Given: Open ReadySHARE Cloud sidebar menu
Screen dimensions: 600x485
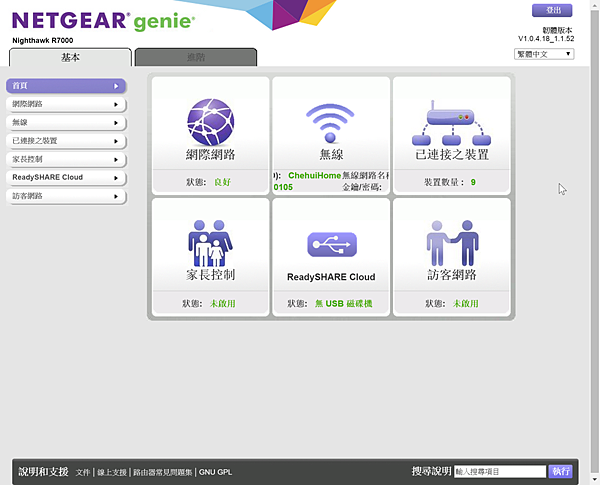Looking at the screenshot, I should point(66,178).
